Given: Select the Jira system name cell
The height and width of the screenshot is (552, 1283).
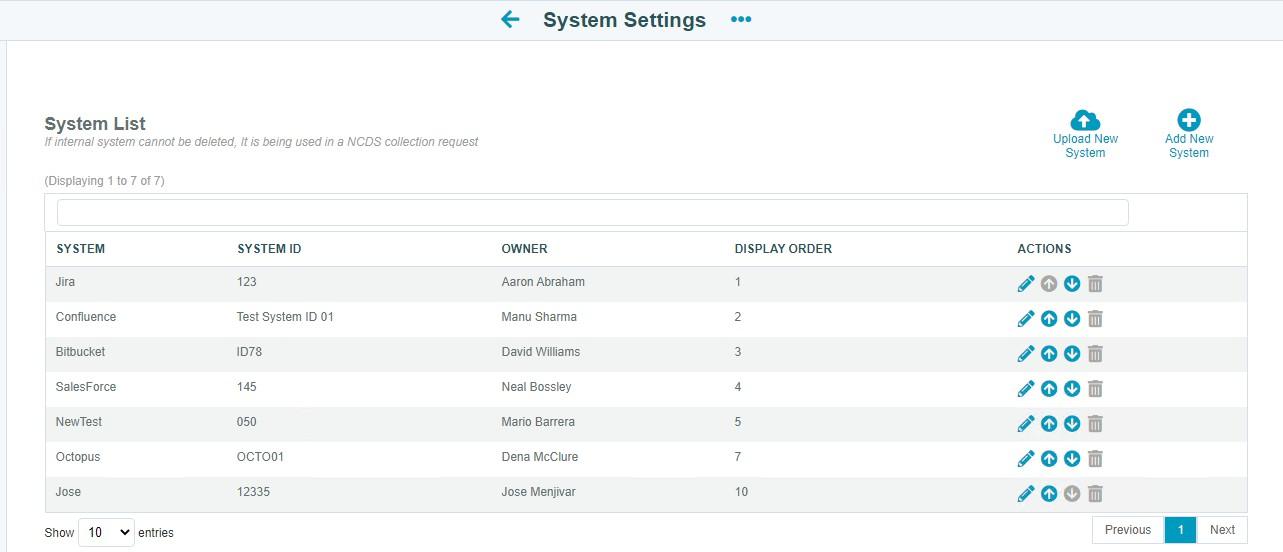Looking at the screenshot, I should (x=66, y=282).
